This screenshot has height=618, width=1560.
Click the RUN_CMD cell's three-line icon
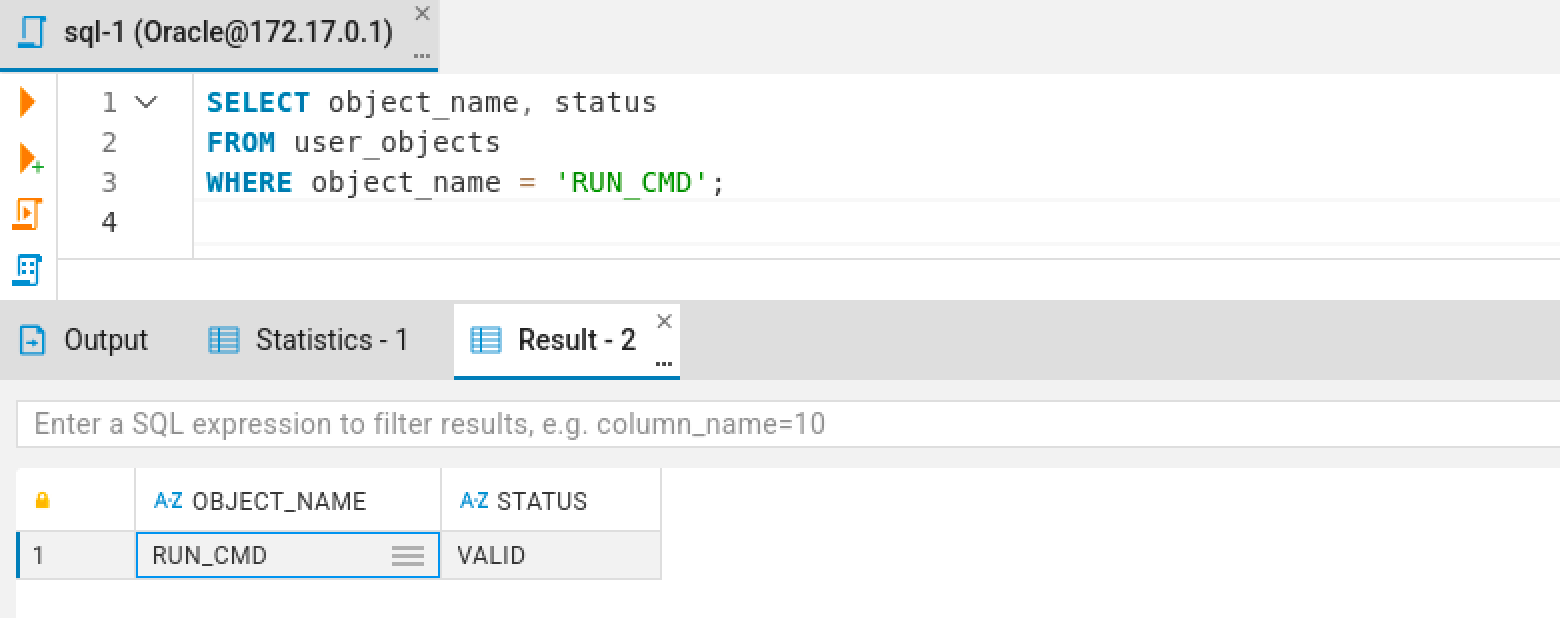[x=407, y=556]
